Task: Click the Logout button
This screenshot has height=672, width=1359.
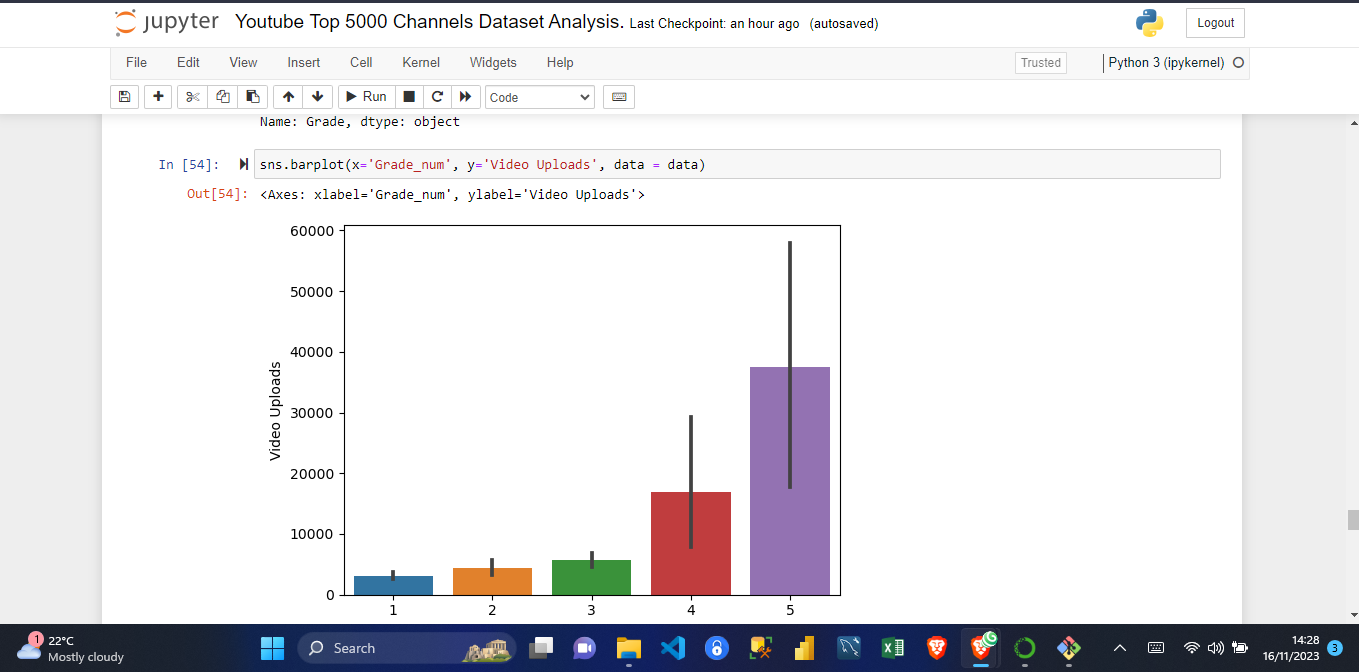Action: [x=1215, y=23]
